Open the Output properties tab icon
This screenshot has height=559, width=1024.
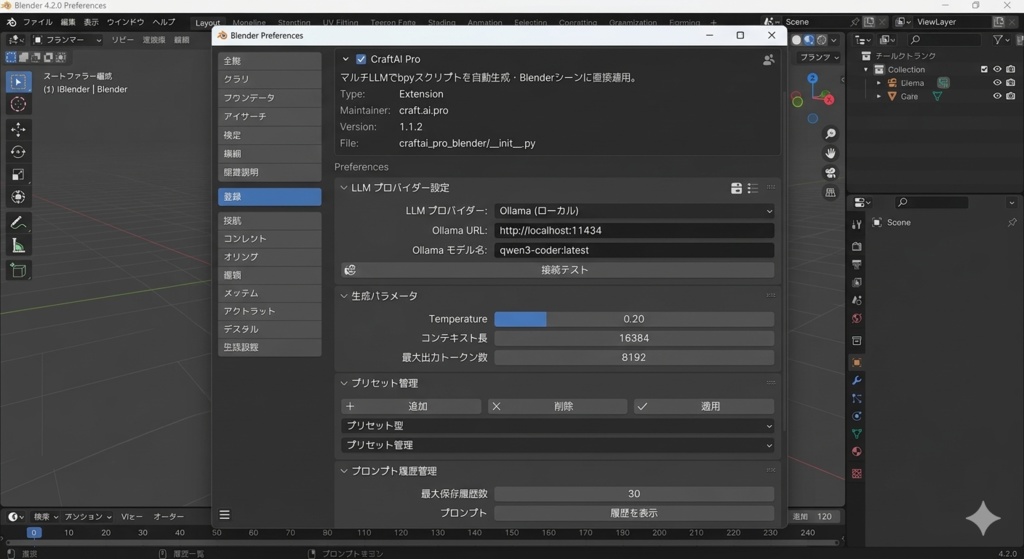(x=857, y=264)
